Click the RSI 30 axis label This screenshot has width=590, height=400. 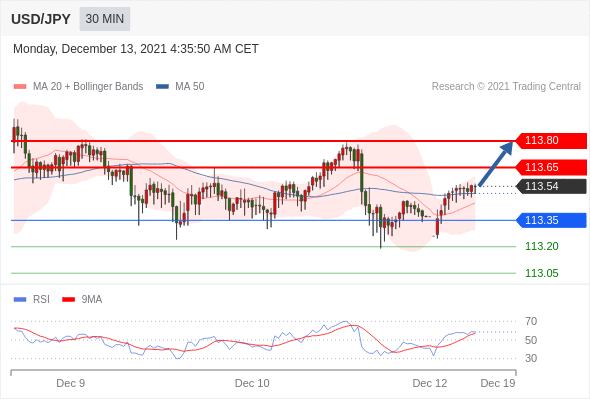[x=531, y=358]
